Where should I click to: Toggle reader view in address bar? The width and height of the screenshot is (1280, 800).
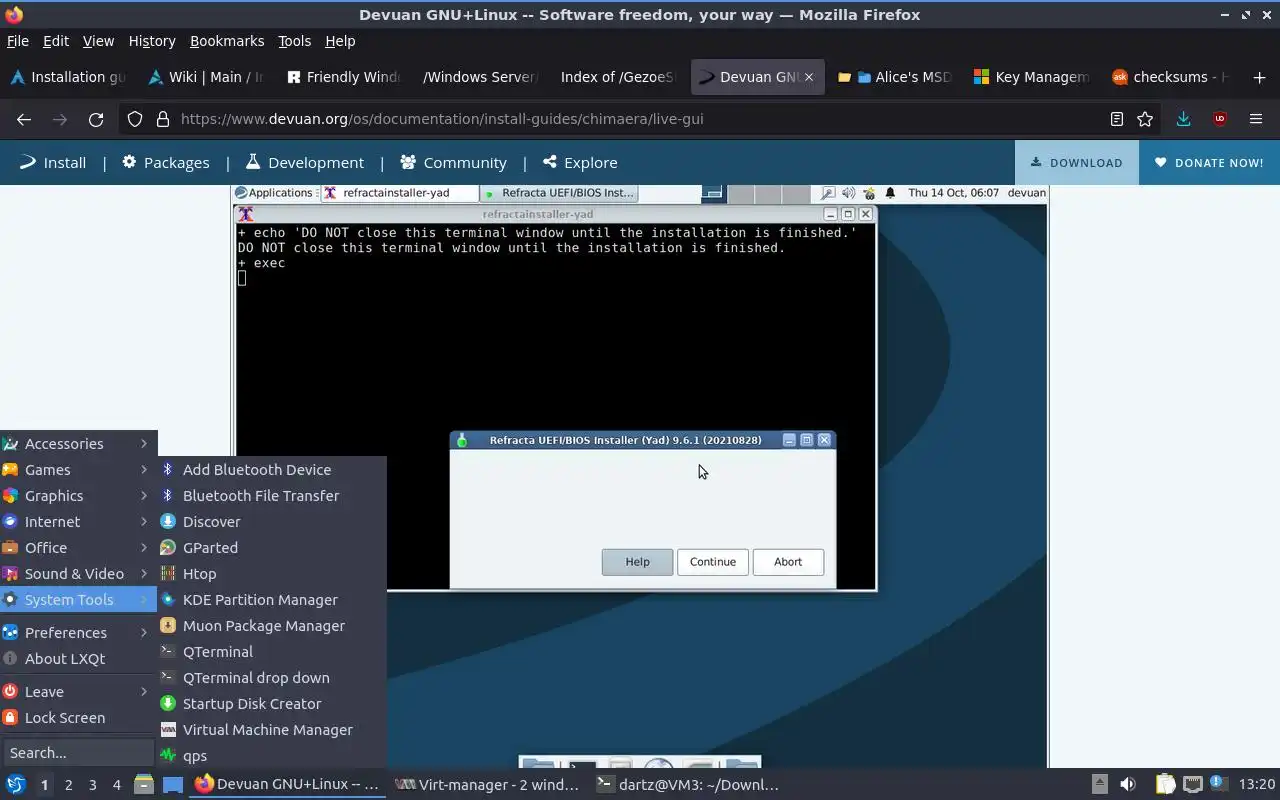coord(1117,119)
